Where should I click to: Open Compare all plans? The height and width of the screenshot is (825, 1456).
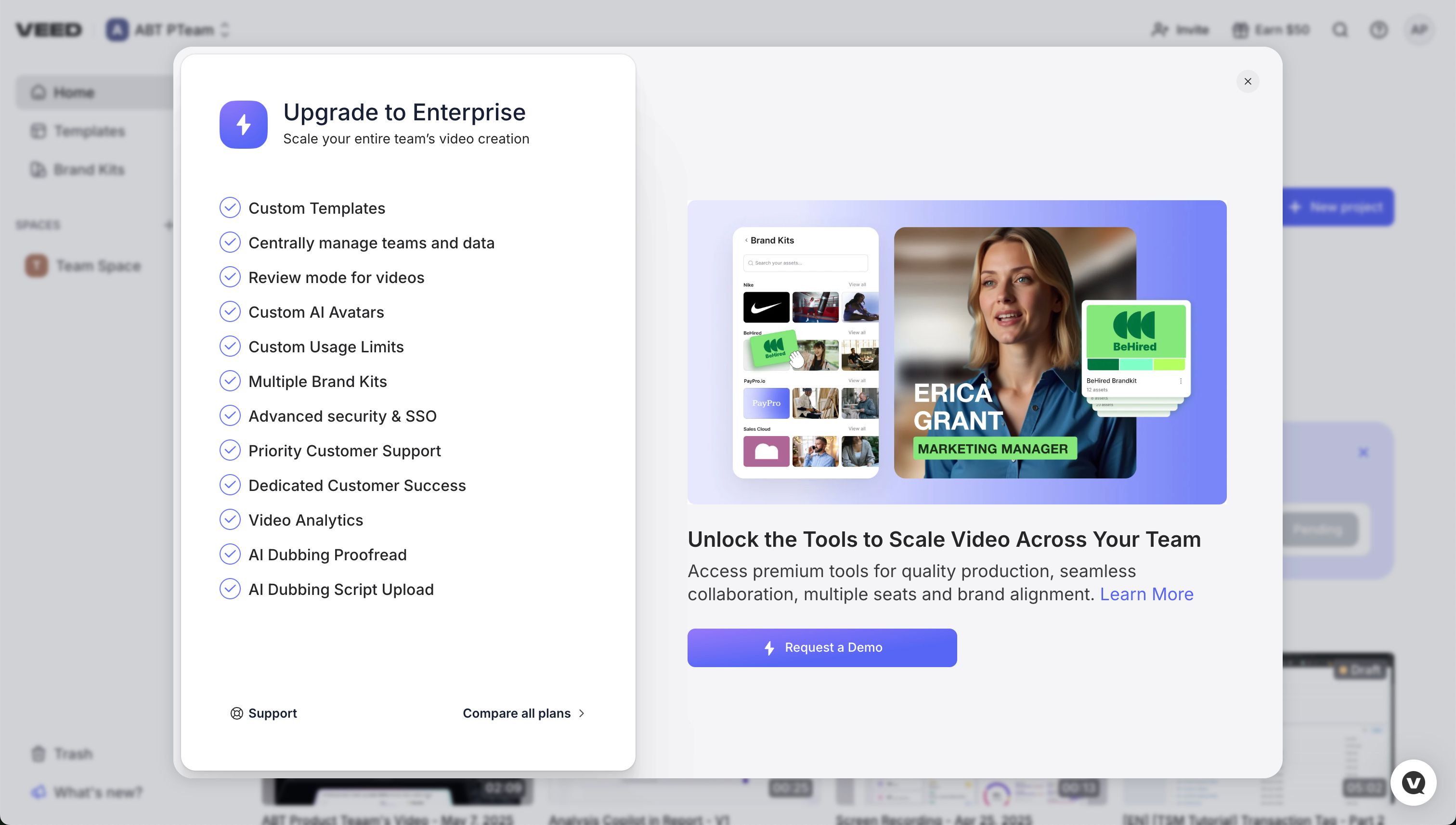pos(524,713)
